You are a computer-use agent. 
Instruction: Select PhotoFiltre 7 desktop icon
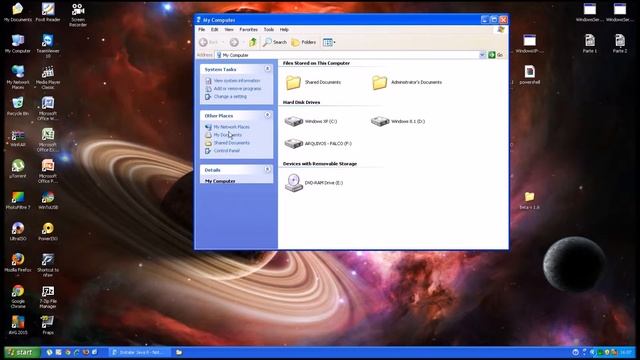(x=18, y=200)
